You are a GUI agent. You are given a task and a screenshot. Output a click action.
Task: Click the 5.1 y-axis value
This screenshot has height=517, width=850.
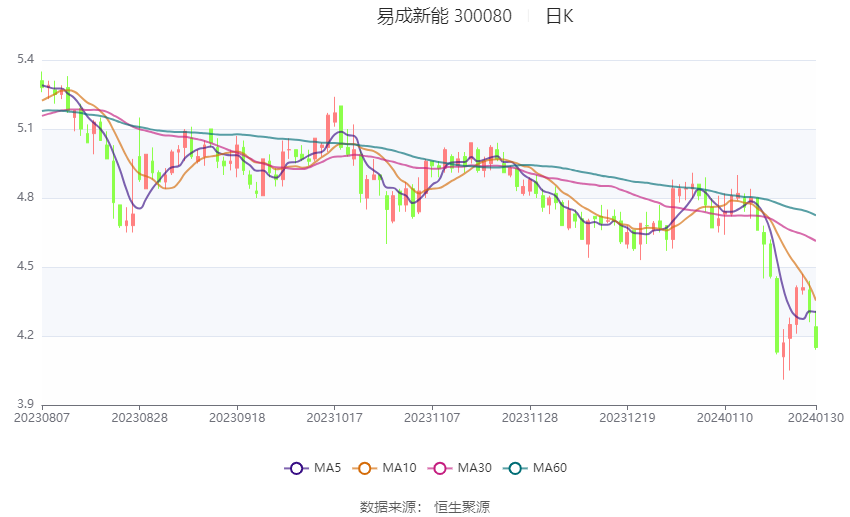(25, 128)
